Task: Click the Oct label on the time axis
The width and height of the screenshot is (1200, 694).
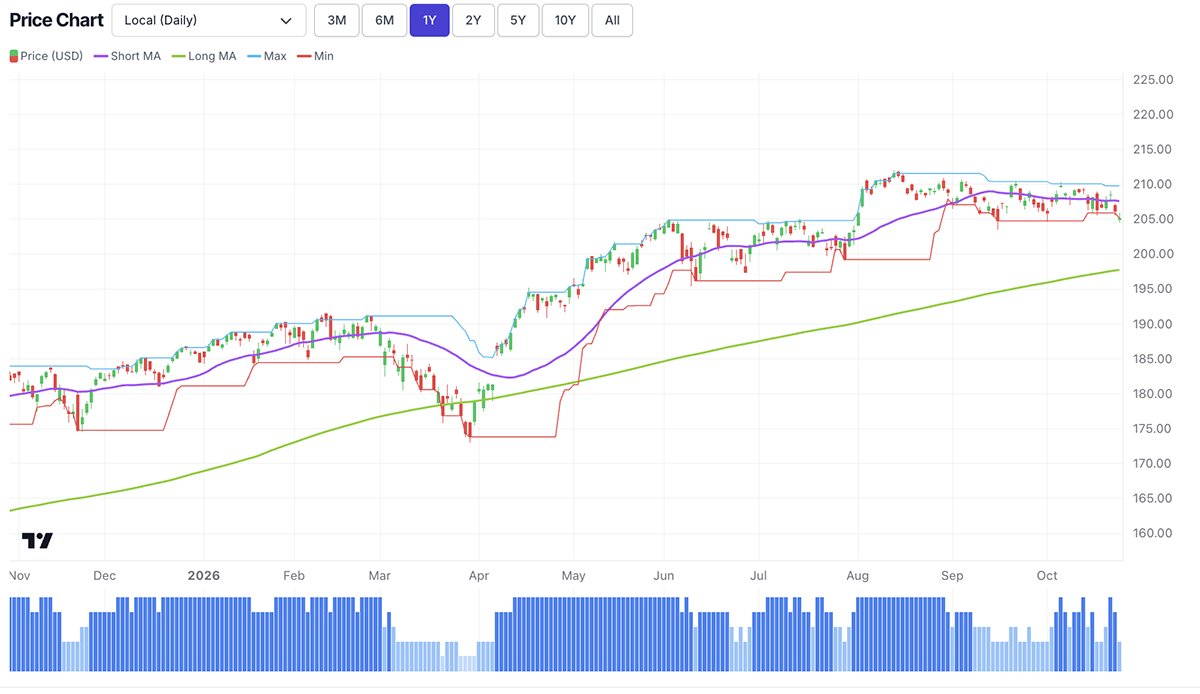Action: pos(1047,576)
